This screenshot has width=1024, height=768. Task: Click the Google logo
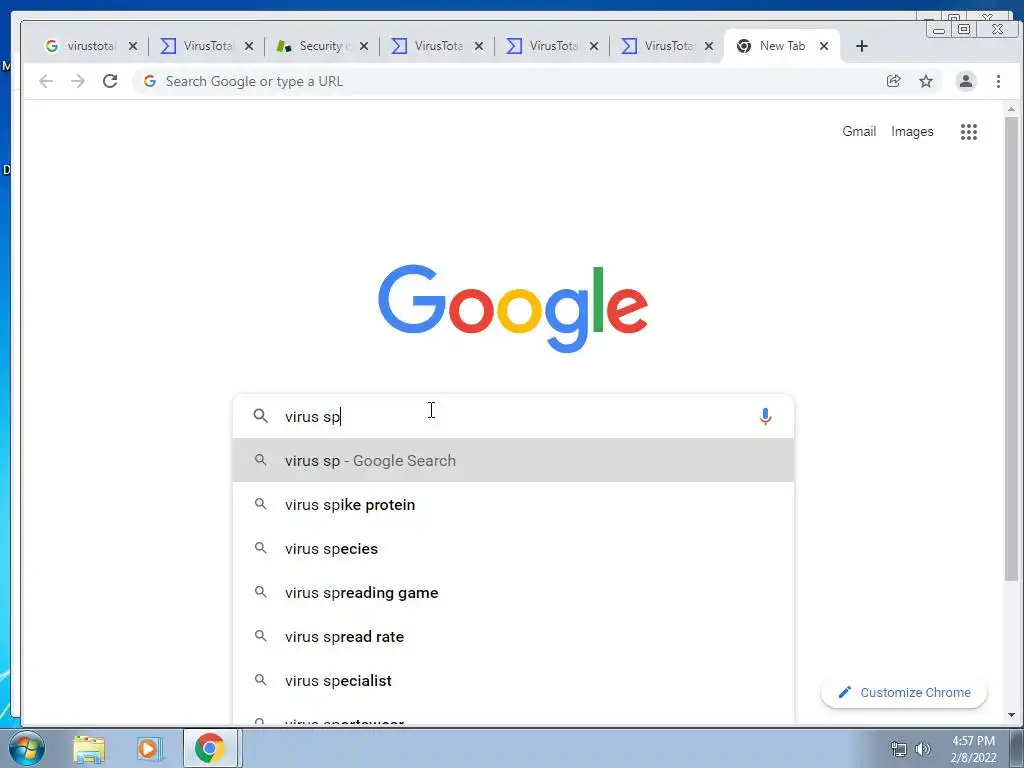coord(513,308)
